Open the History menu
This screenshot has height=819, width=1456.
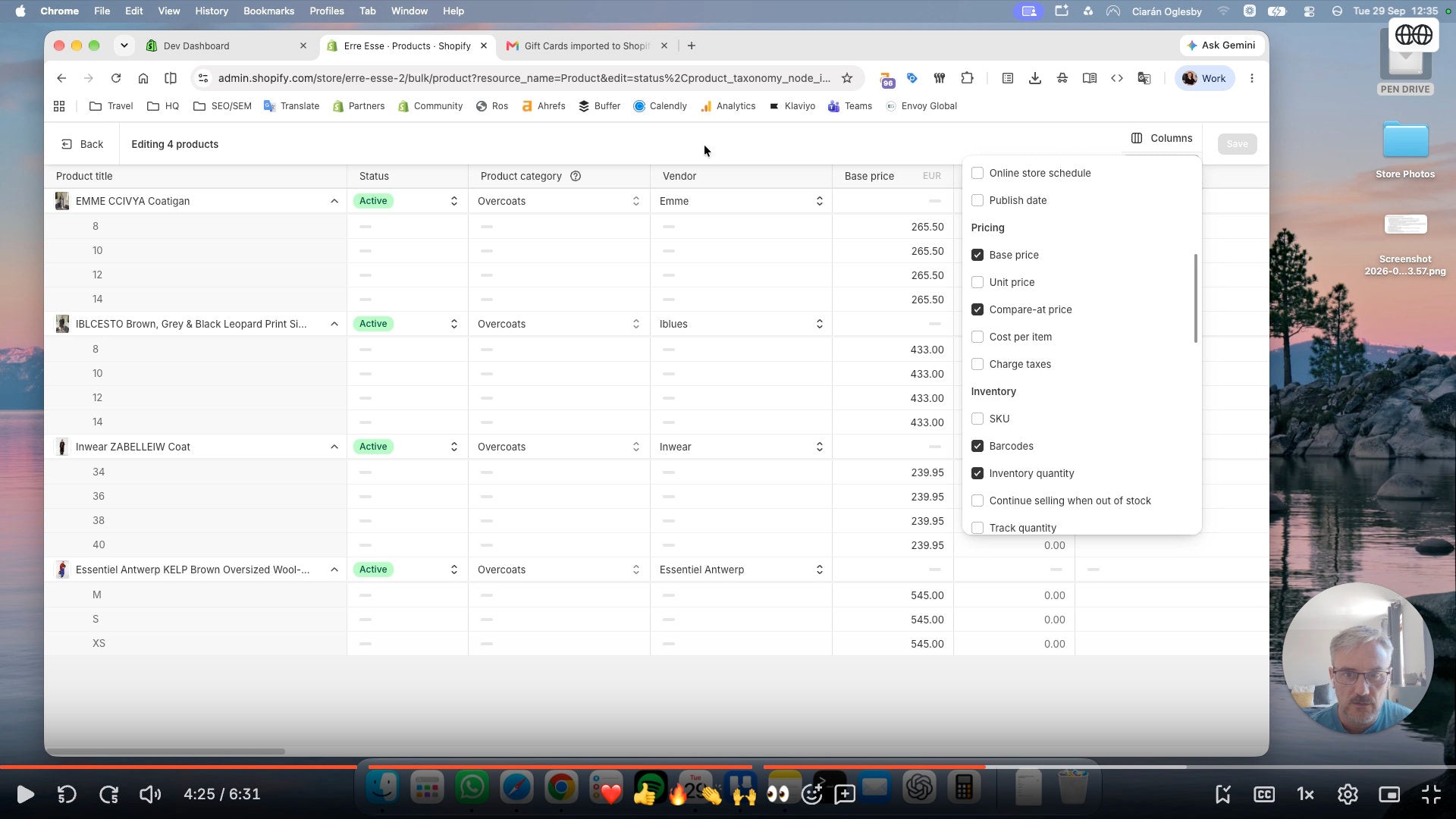coord(212,11)
